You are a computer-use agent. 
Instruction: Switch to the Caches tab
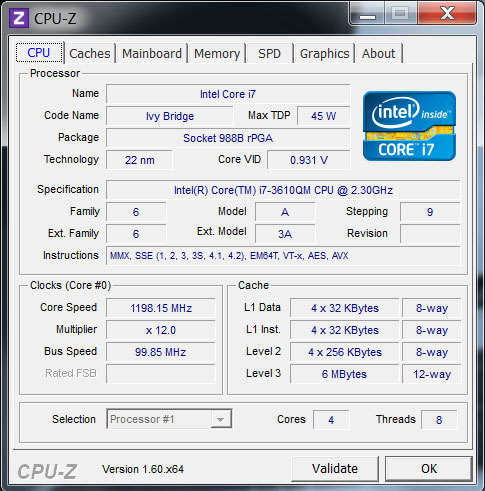90,53
